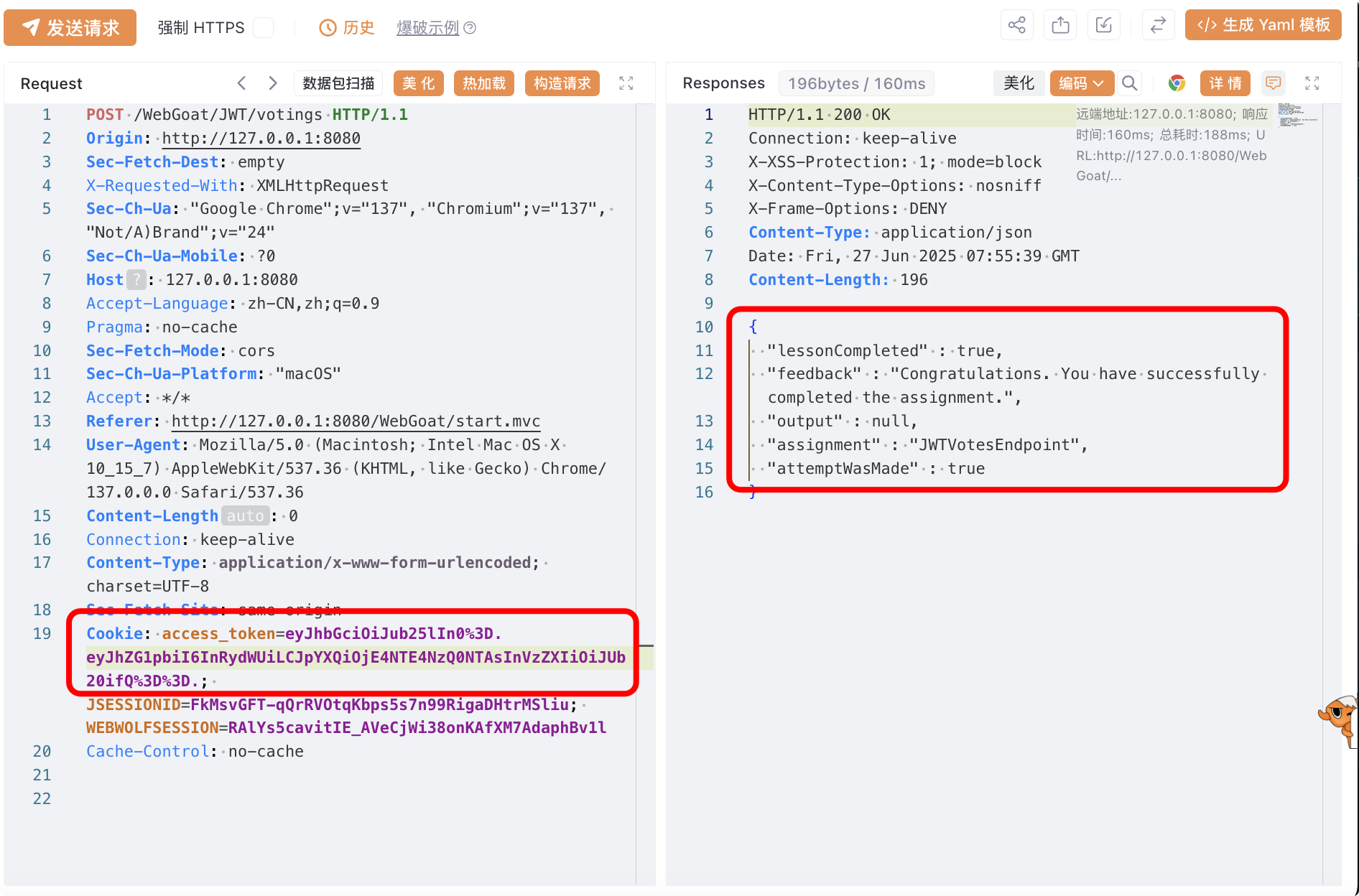Click the 详情 details button
The height and width of the screenshot is (896, 1359).
pyautogui.click(x=1225, y=83)
